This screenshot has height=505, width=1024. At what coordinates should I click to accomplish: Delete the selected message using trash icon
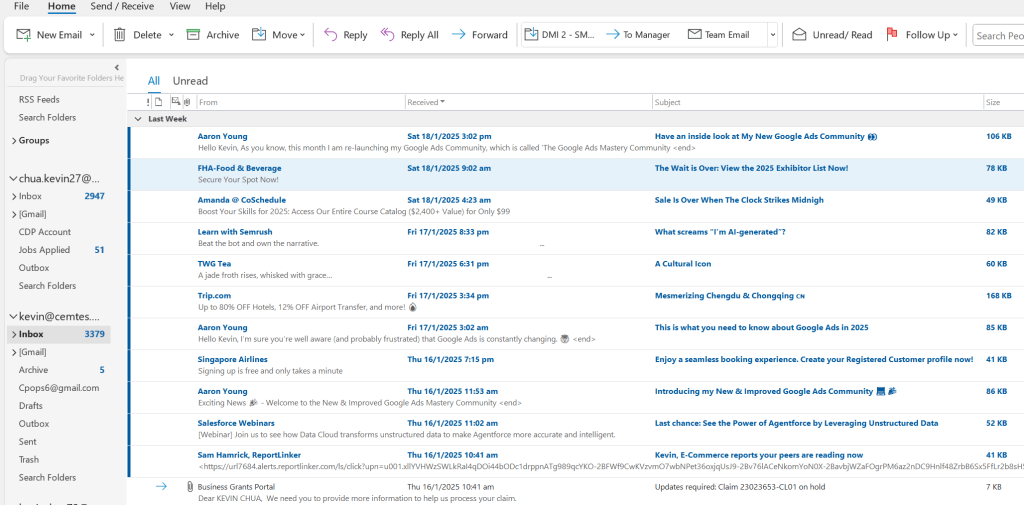point(120,35)
